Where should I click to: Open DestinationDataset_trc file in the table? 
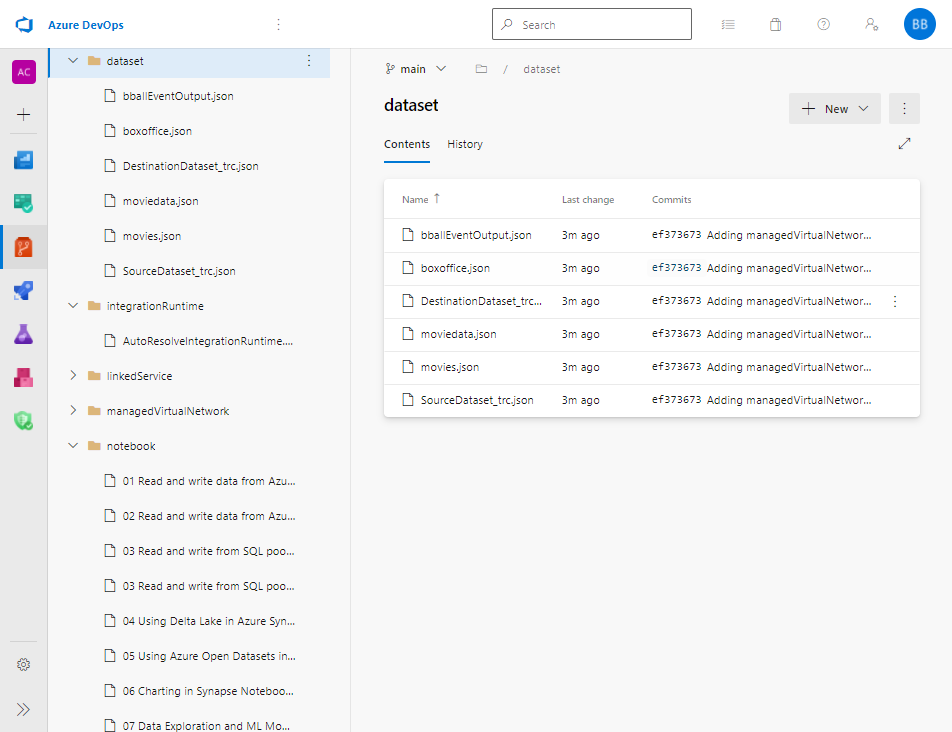coord(481,301)
